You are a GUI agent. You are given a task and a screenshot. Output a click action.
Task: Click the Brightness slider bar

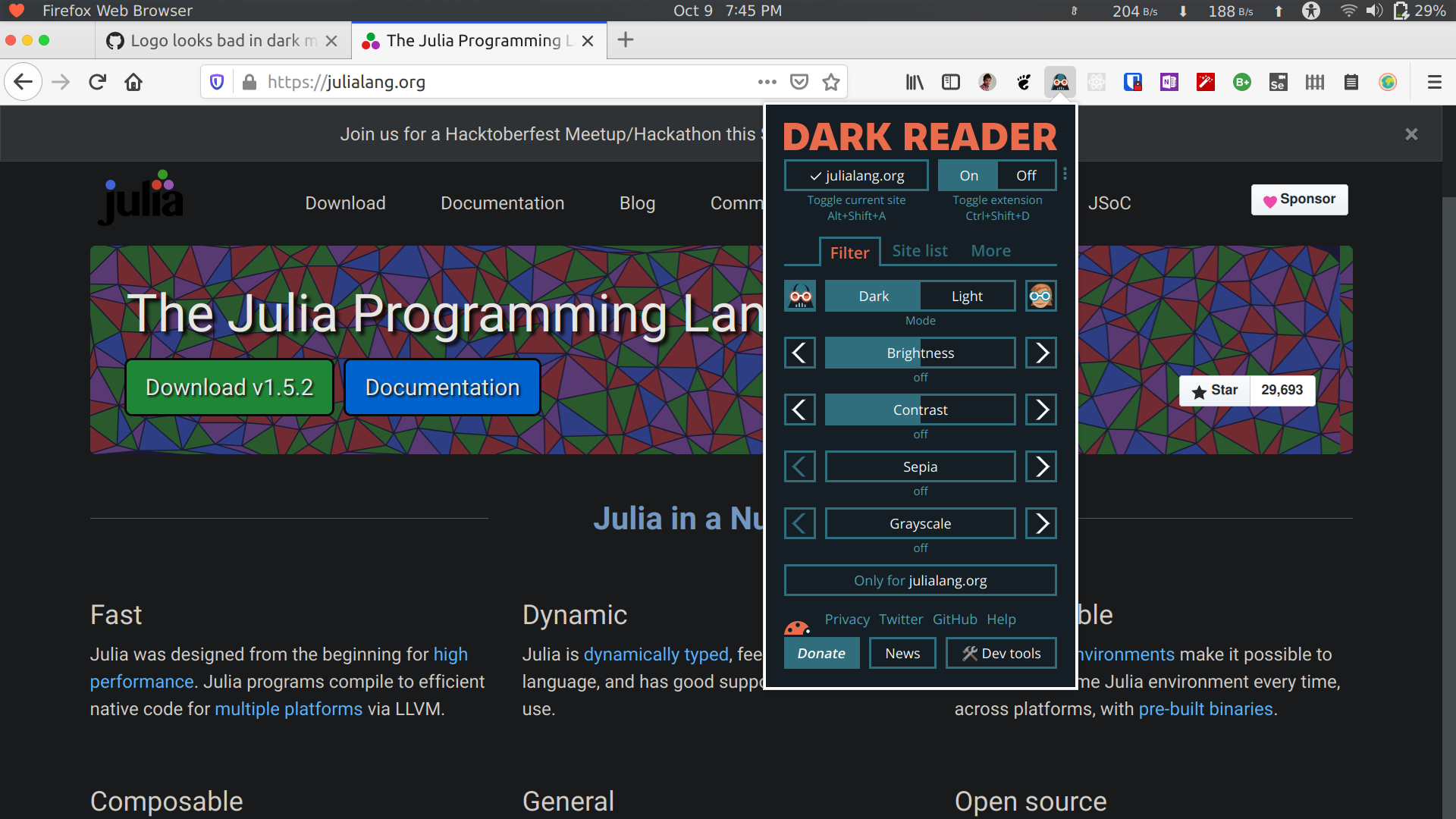click(921, 353)
